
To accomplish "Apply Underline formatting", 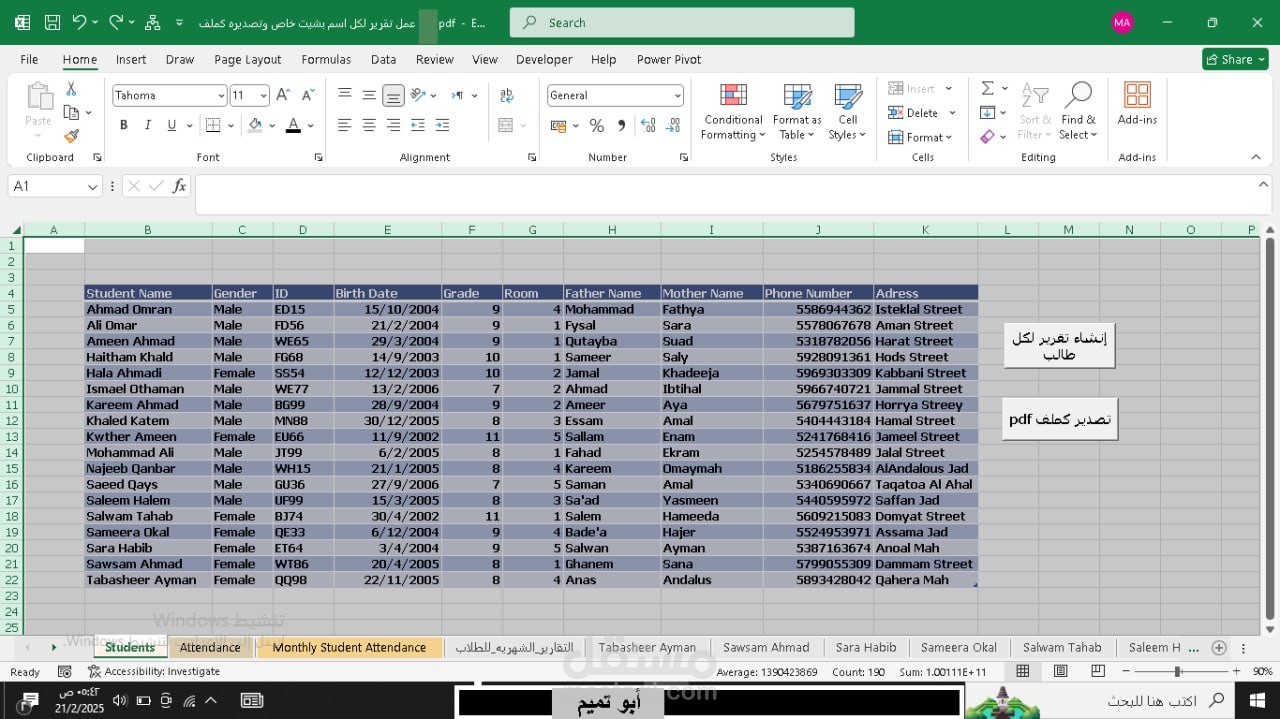I will pyautogui.click(x=172, y=125).
